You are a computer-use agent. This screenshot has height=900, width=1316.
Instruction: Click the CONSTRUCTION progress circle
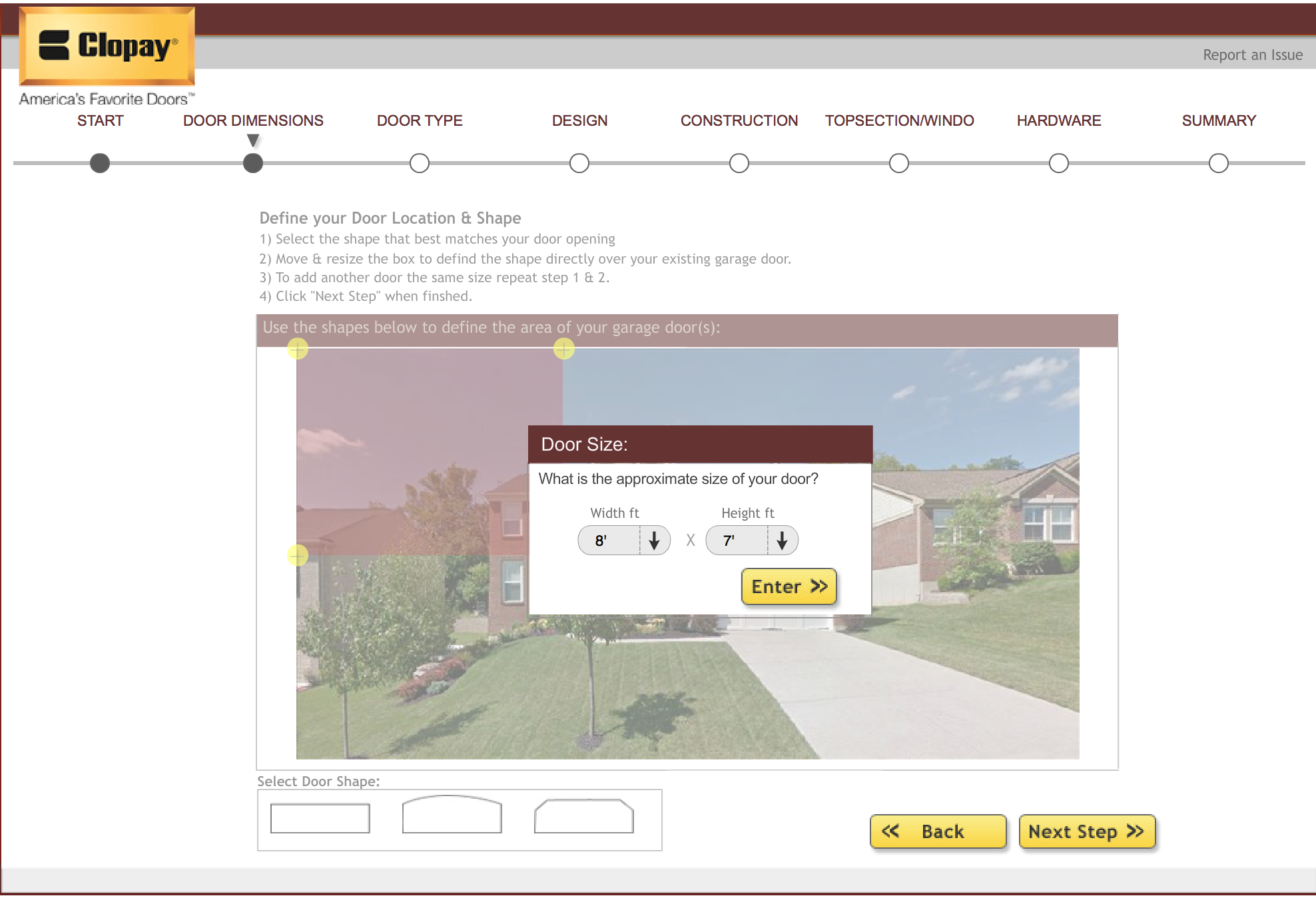739,163
